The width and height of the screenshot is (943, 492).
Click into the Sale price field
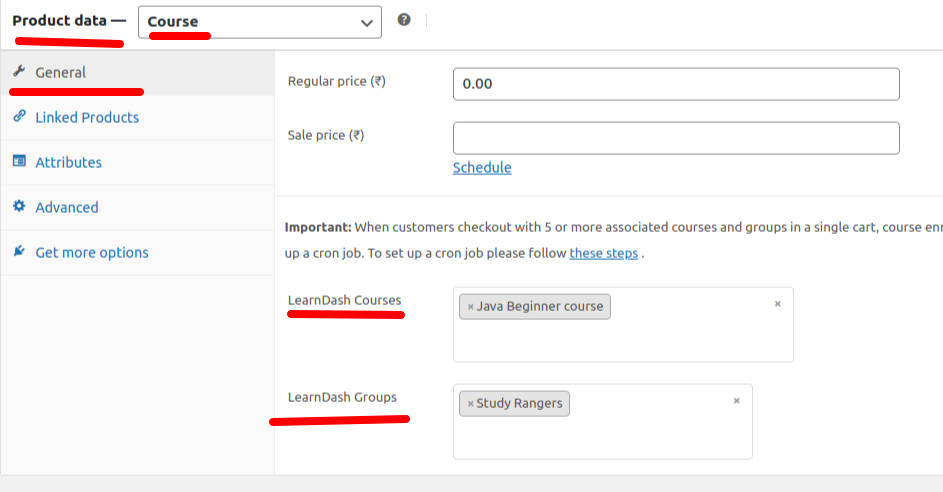(x=676, y=138)
